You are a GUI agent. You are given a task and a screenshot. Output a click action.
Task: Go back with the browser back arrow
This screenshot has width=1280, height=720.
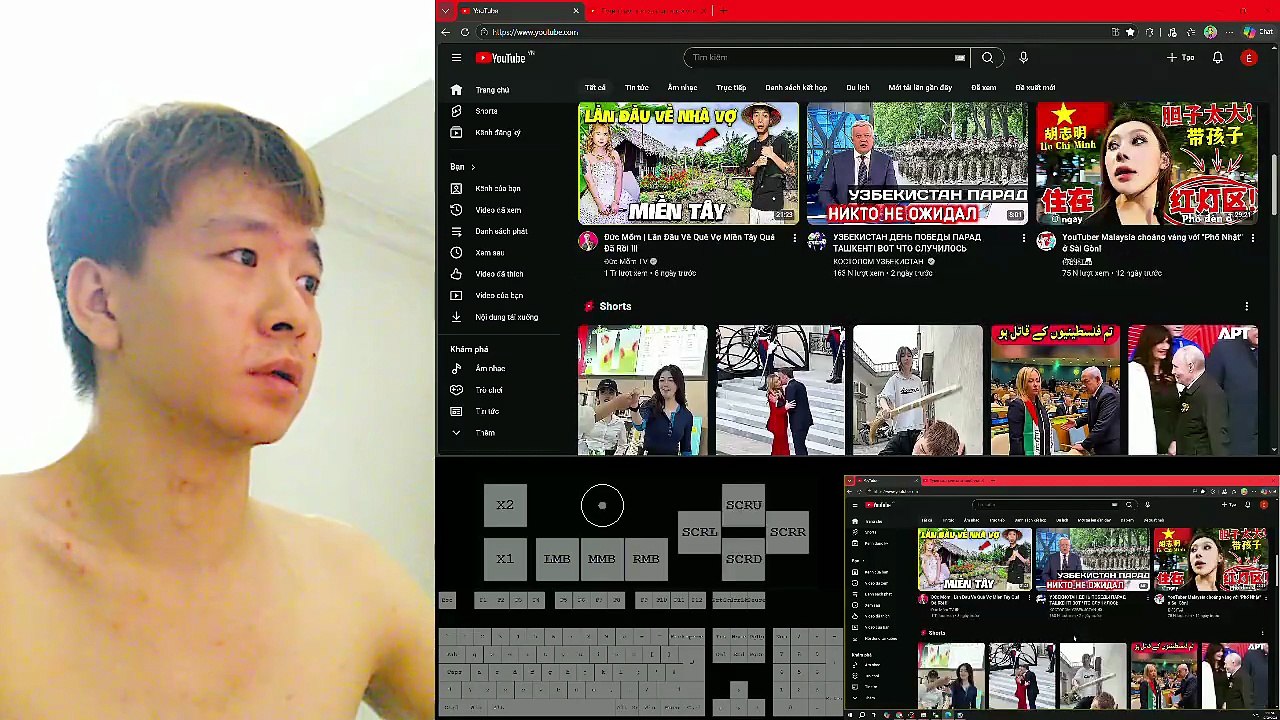pyautogui.click(x=445, y=32)
